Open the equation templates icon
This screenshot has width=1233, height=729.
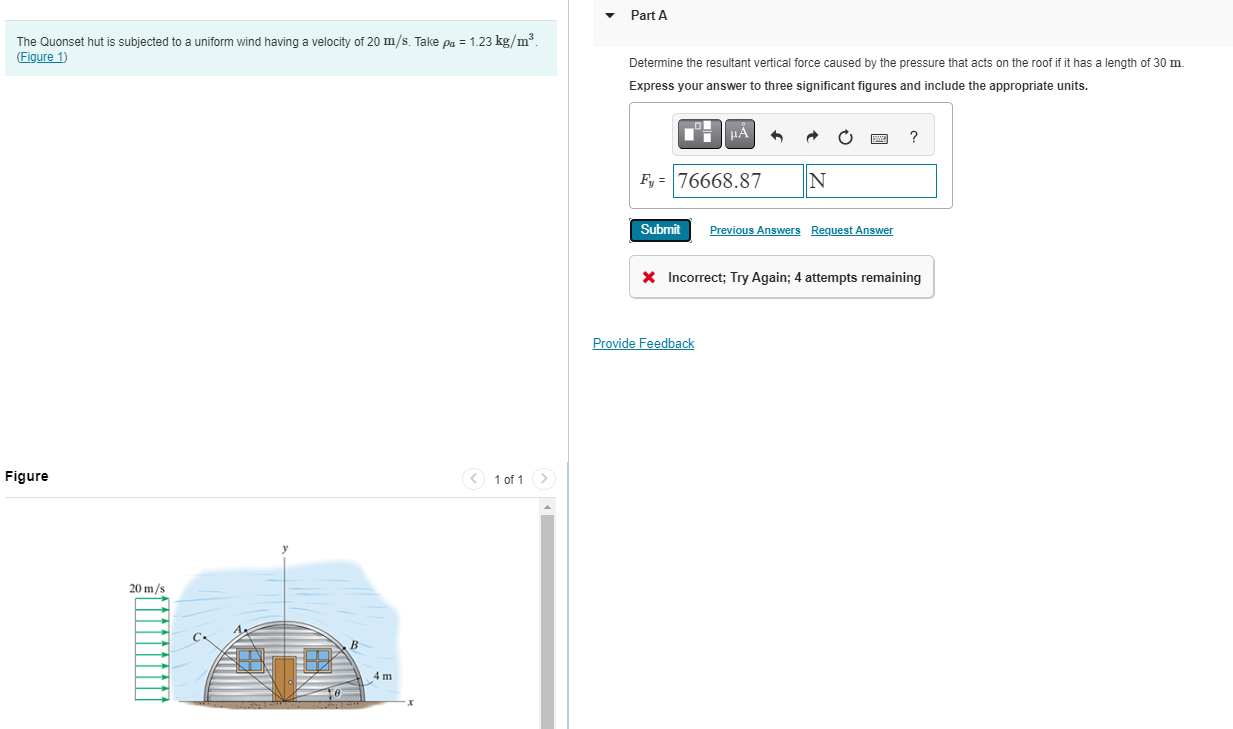(x=699, y=133)
